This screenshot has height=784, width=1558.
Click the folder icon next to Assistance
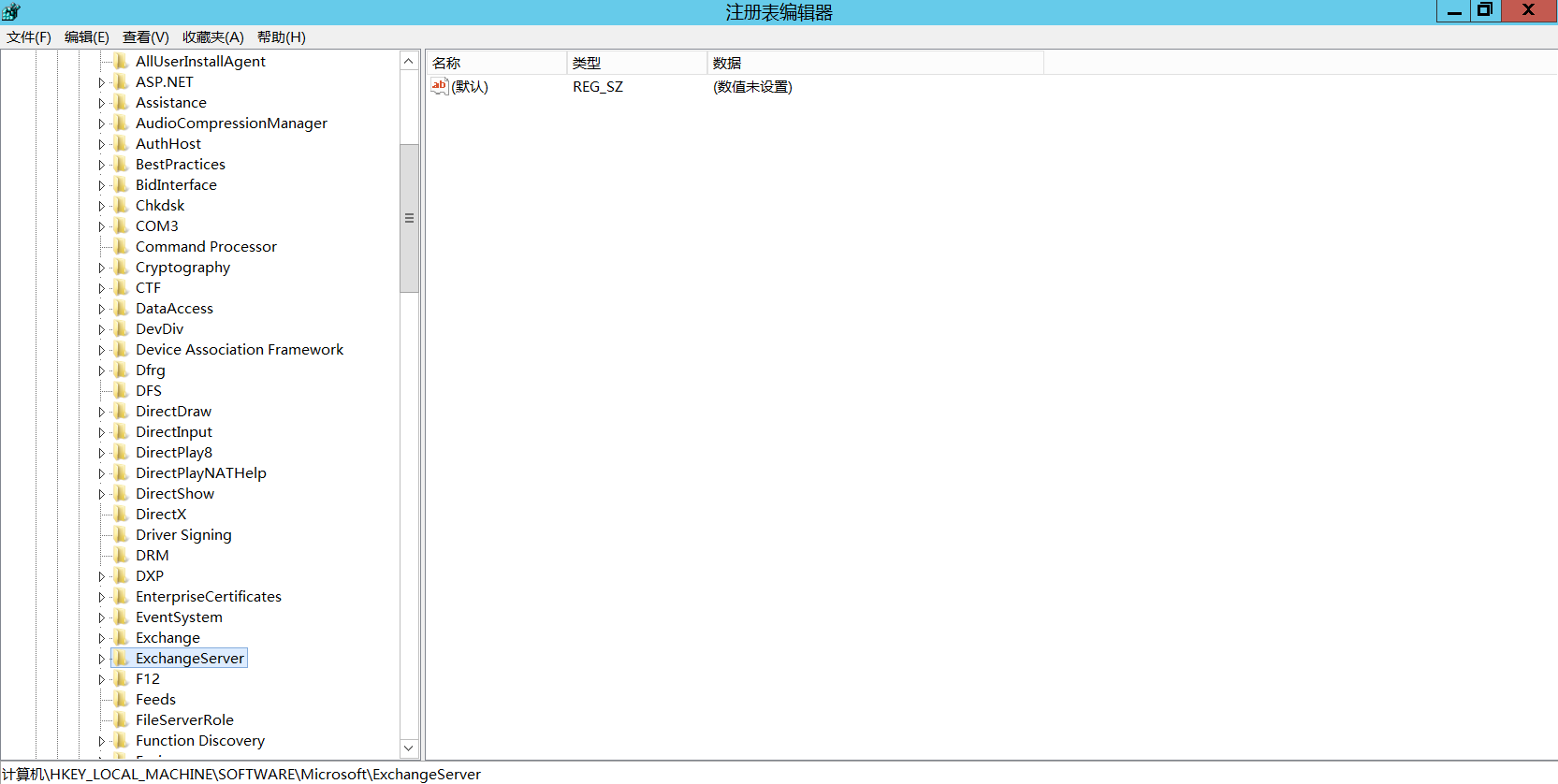click(122, 103)
